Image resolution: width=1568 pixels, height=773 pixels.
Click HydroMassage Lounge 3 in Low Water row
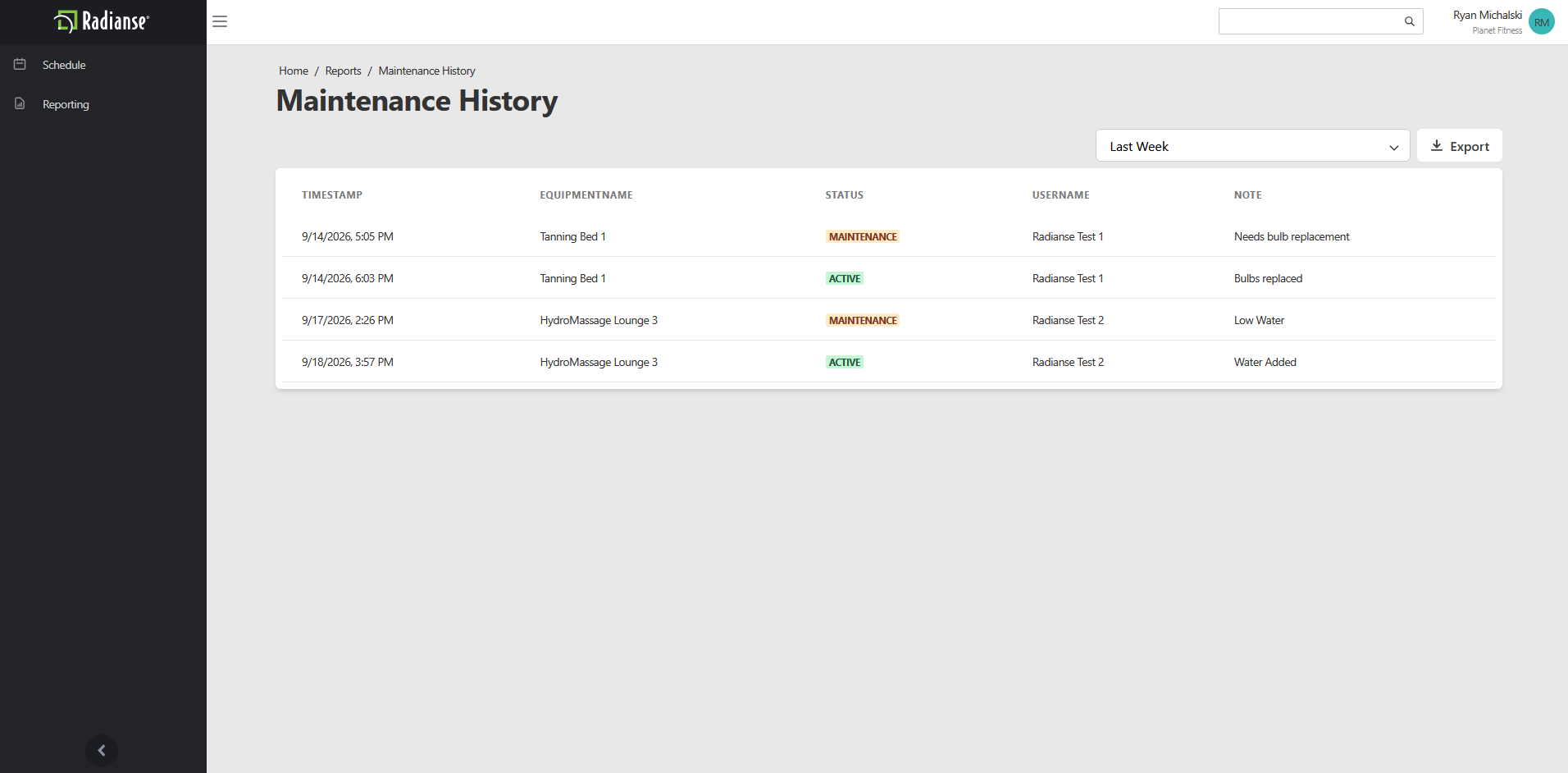pos(599,320)
